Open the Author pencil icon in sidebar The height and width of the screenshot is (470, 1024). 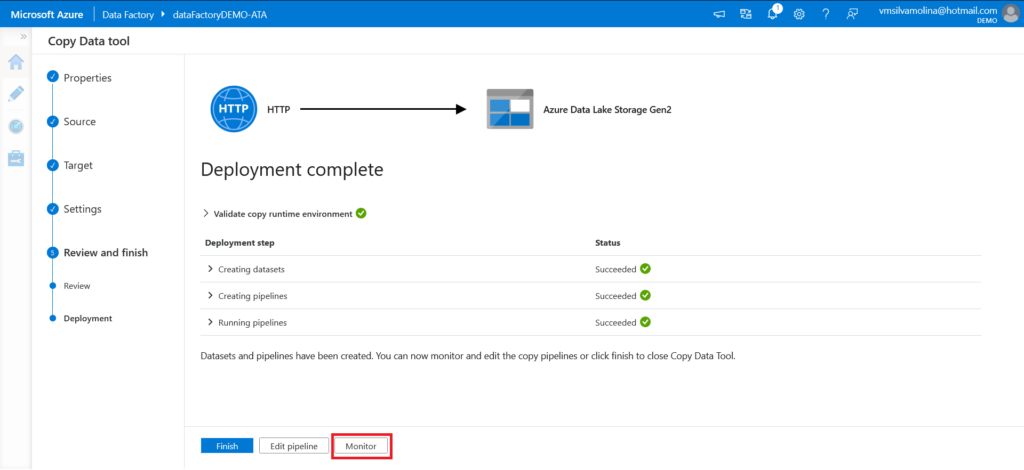[16, 94]
